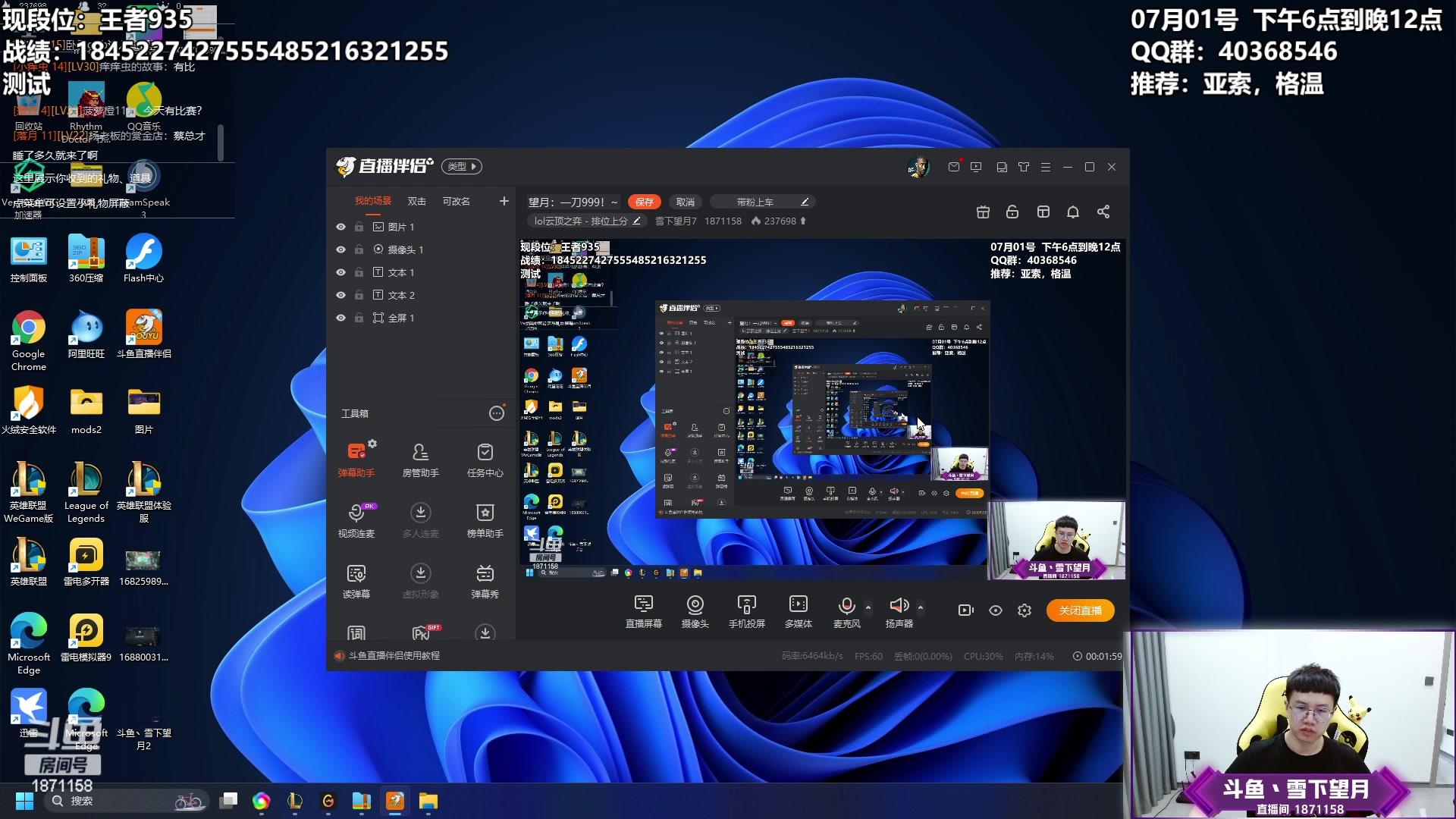This screenshot has width=1456, height=819.
Task: Add 直播屏幕 screen source
Action: pyautogui.click(x=643, y=611)
